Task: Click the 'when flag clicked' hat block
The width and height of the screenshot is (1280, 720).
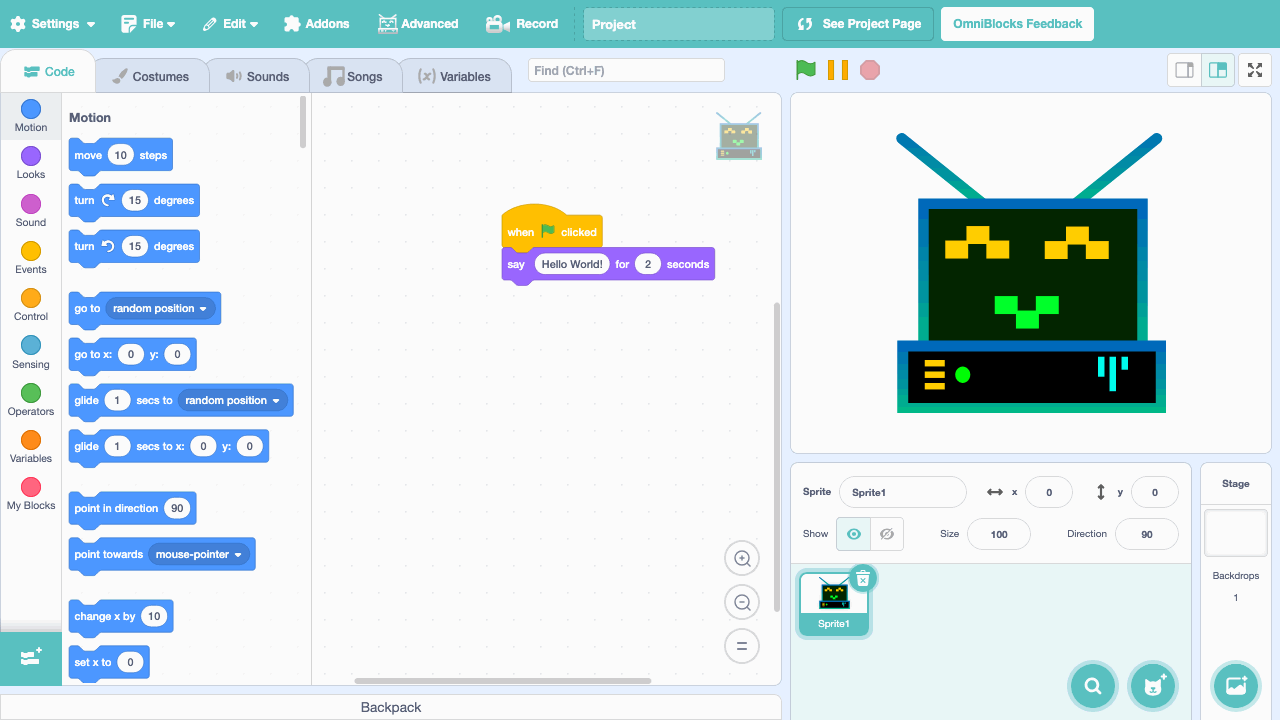Action: tap(552, 228)
